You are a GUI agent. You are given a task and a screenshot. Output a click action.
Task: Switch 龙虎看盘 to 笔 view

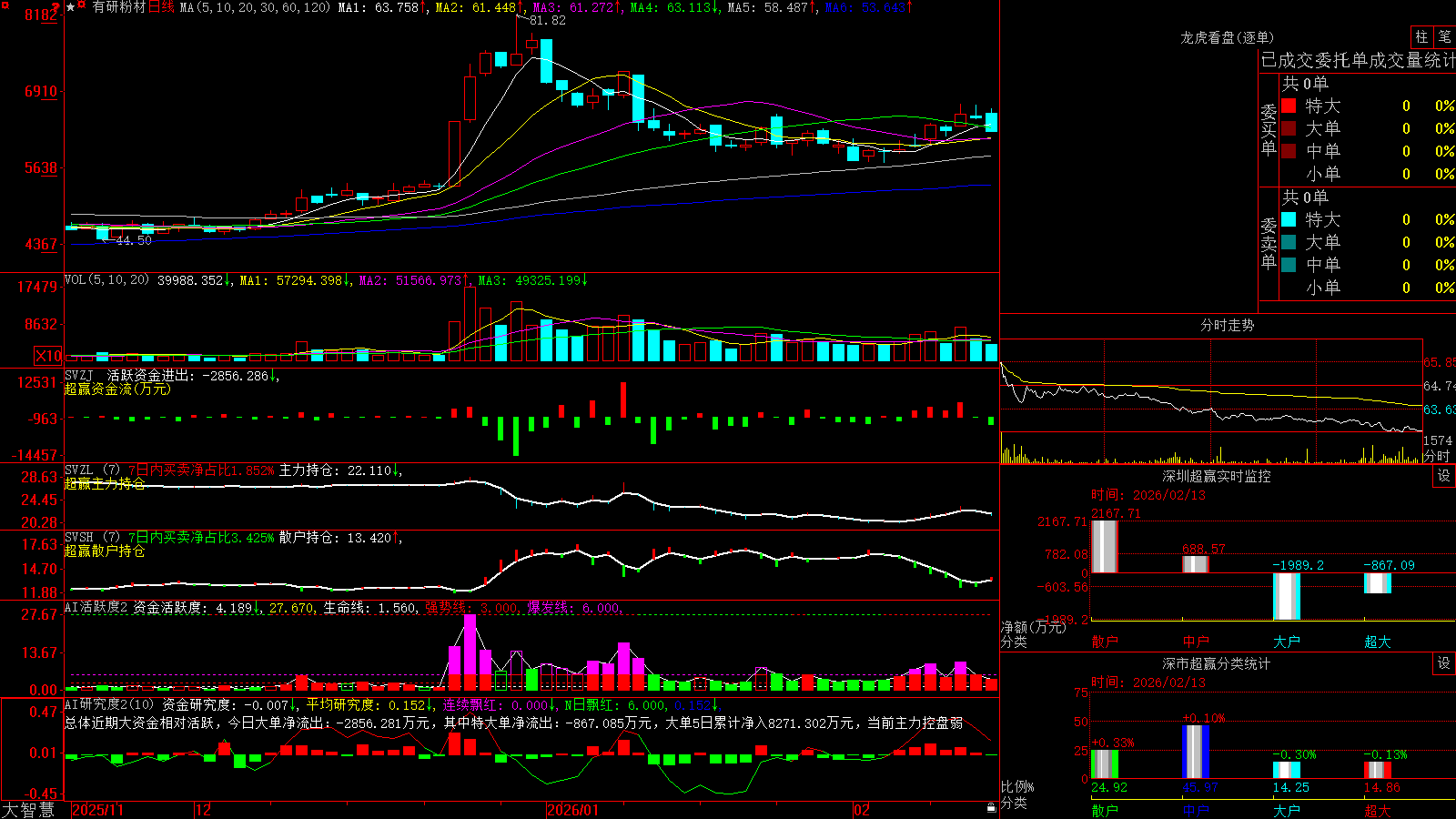click(x=1444, y=37)
